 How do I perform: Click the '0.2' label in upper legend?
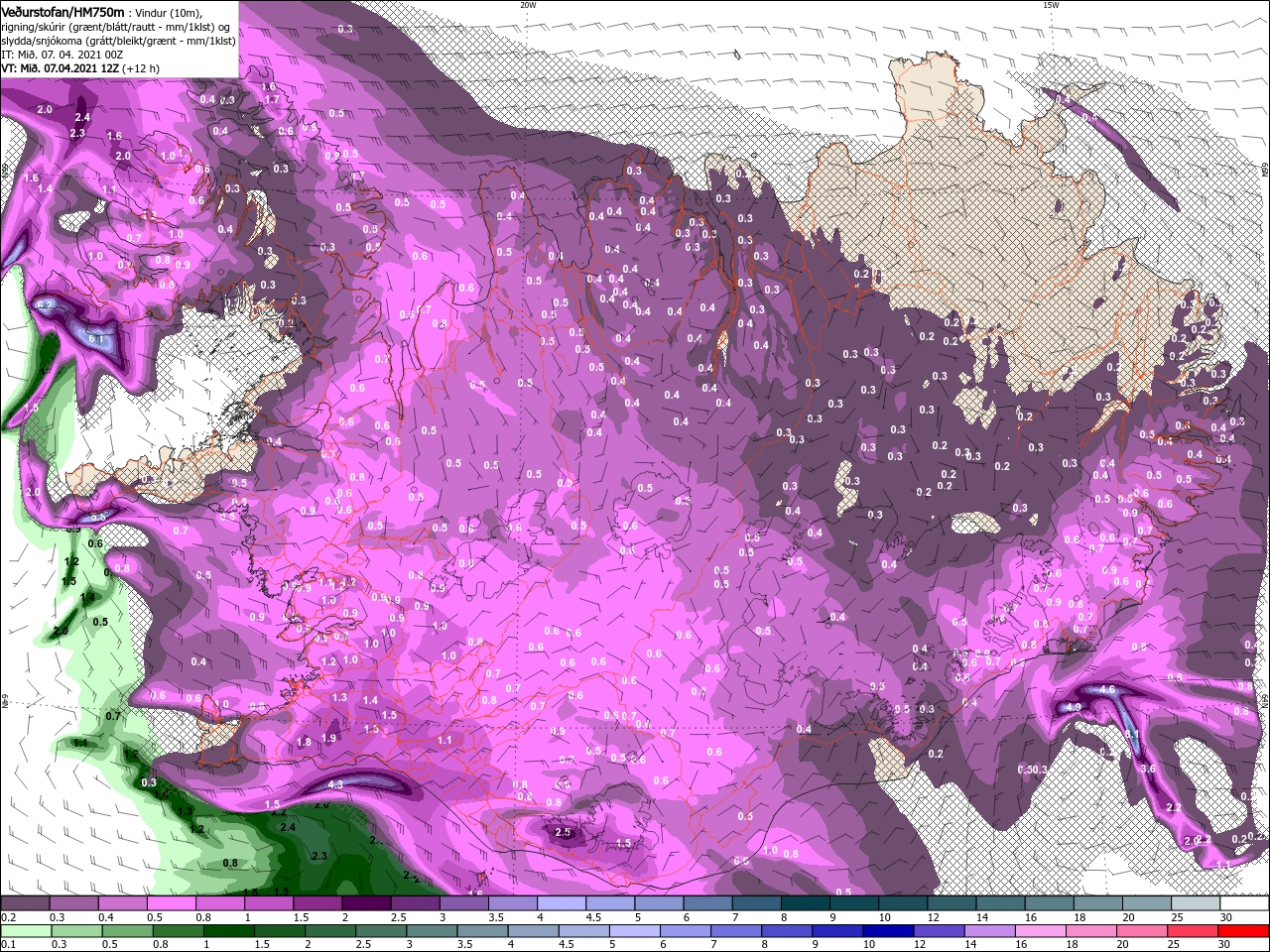(x=8, y=917)
